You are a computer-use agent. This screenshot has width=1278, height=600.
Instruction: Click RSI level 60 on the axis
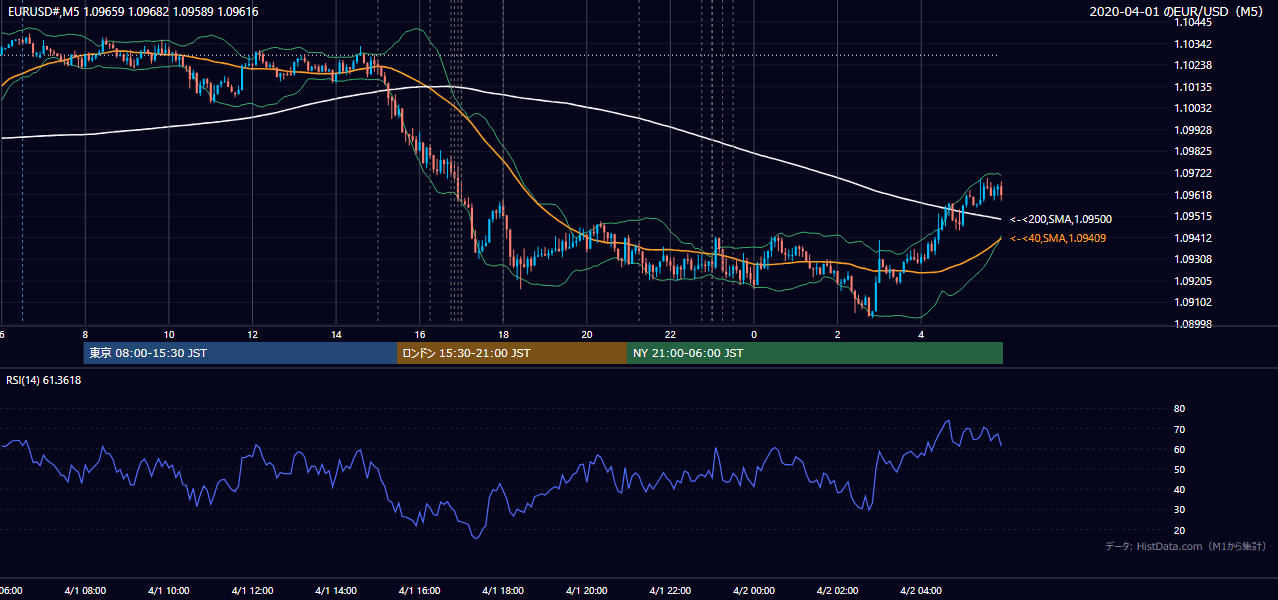click(x=1179, y=449)
